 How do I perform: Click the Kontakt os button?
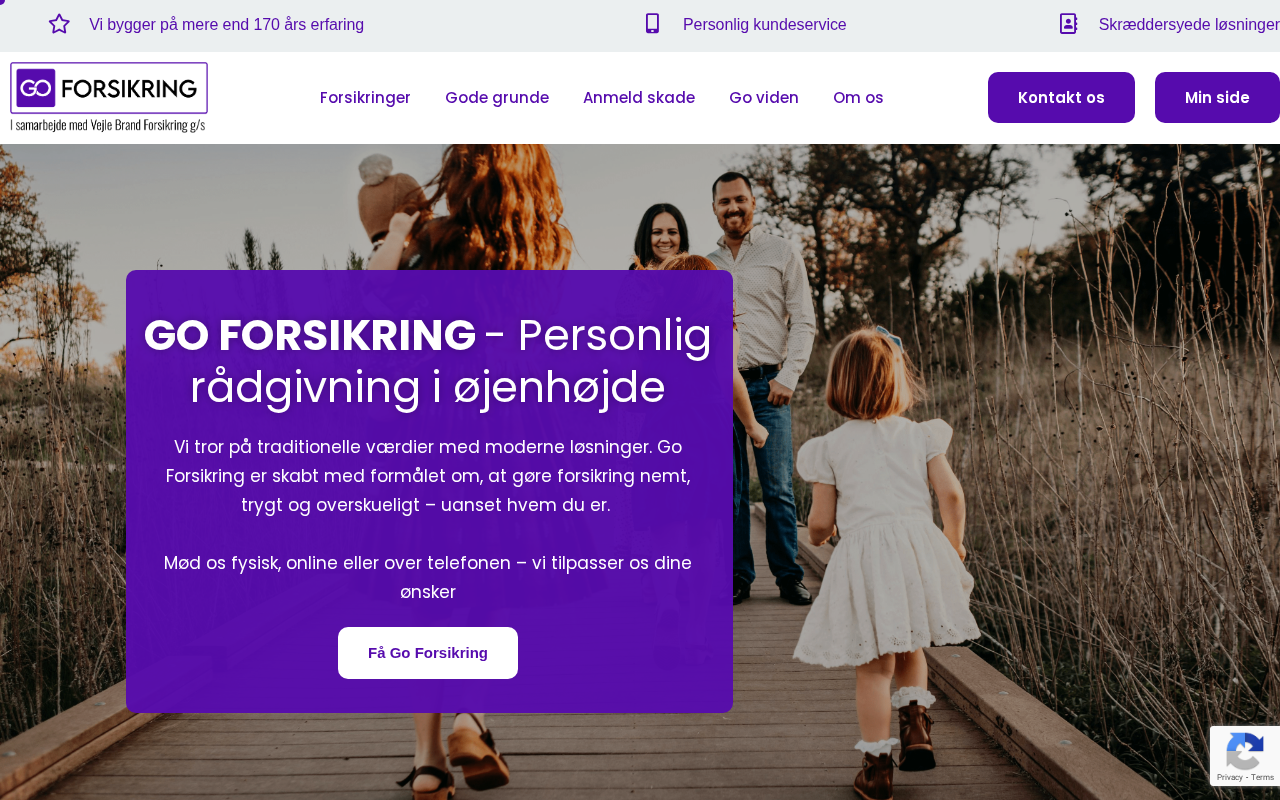click(1061, 97)
